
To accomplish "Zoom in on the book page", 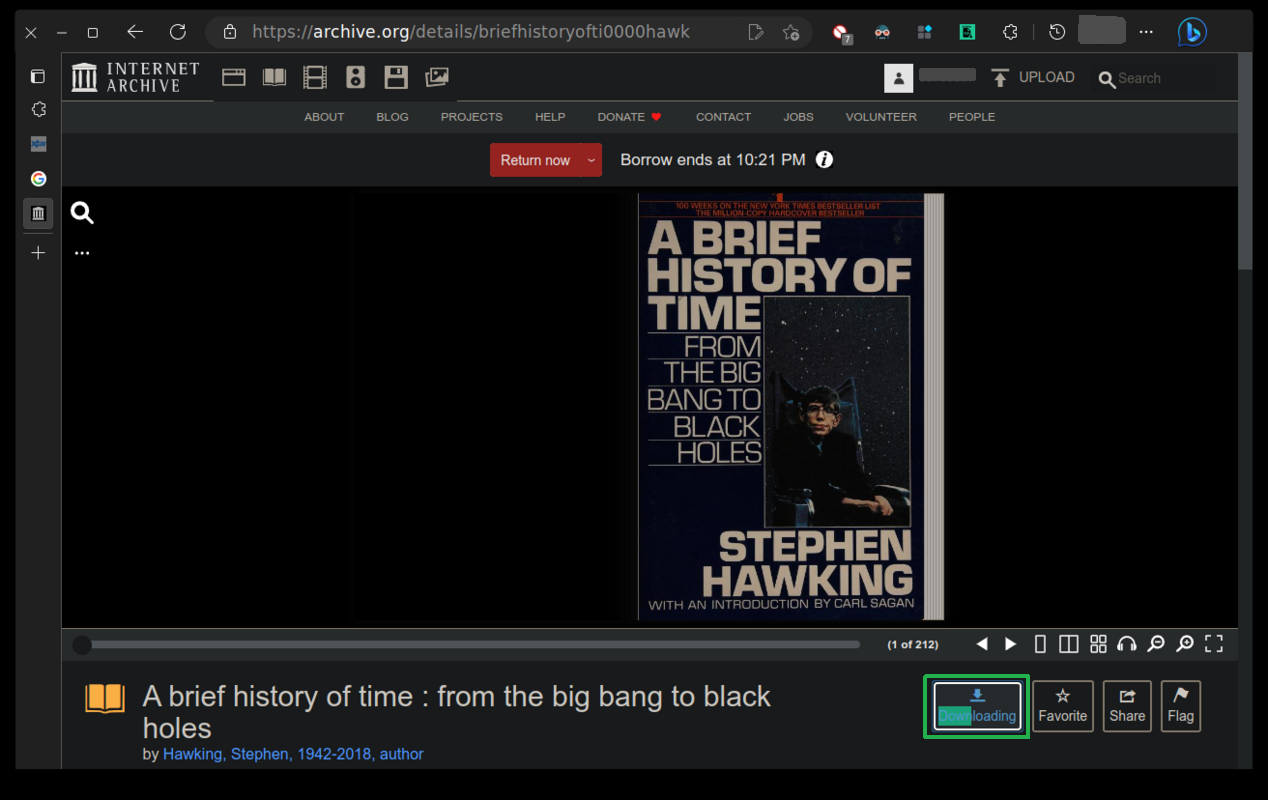I will pos(1185,644).
